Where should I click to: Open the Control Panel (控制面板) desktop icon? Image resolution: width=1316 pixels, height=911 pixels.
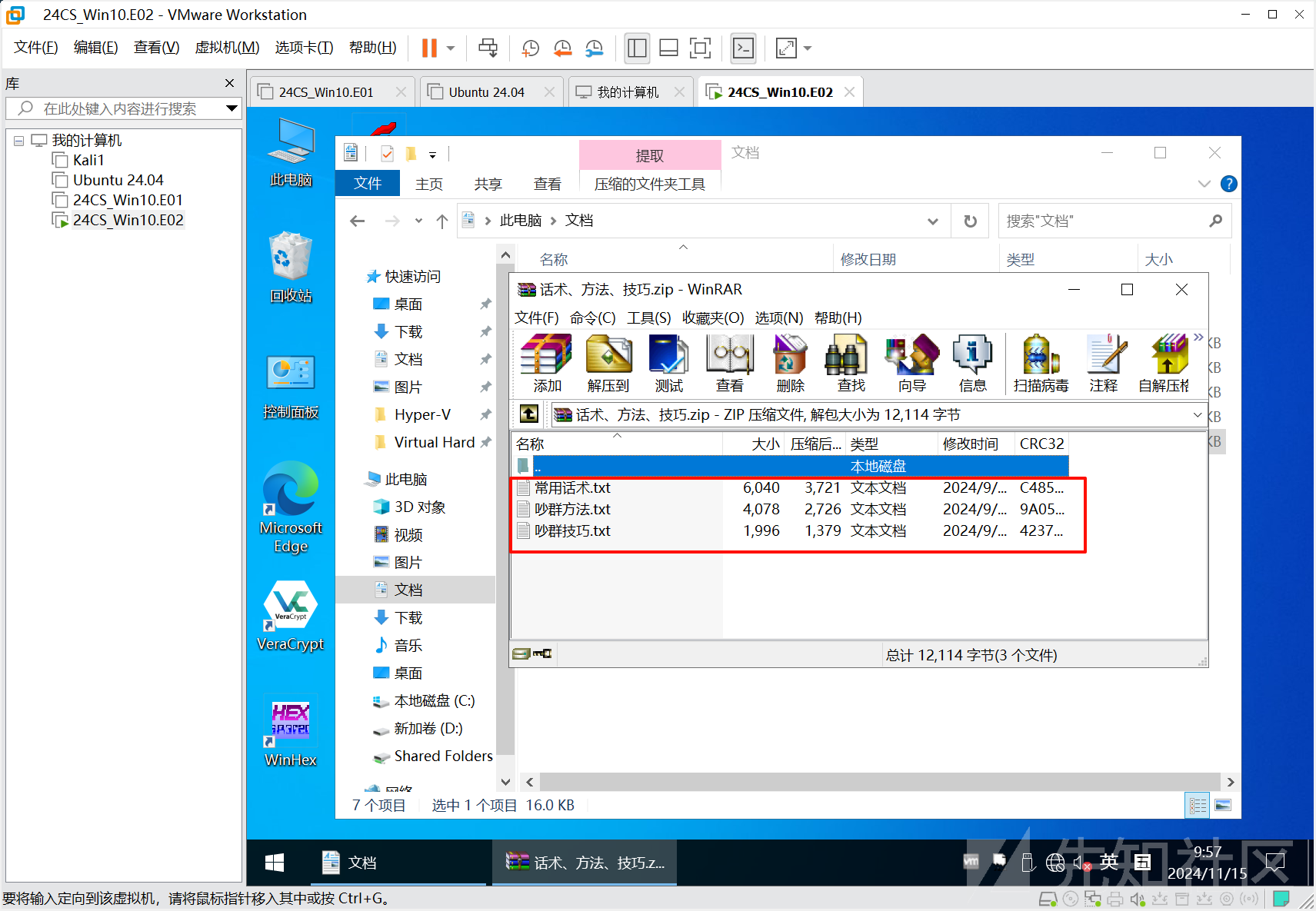(291, 387)
